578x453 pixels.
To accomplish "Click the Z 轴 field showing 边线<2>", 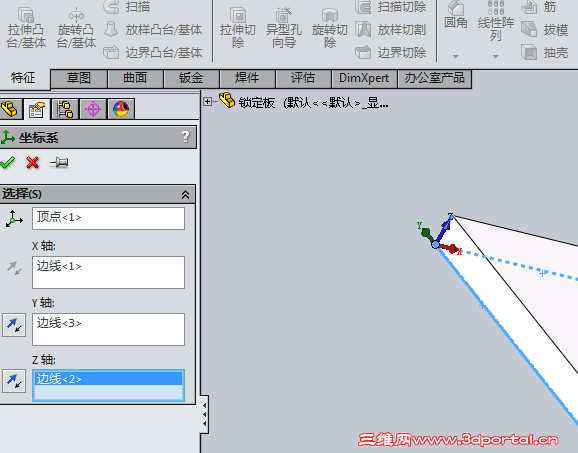I will click(108, 385).
